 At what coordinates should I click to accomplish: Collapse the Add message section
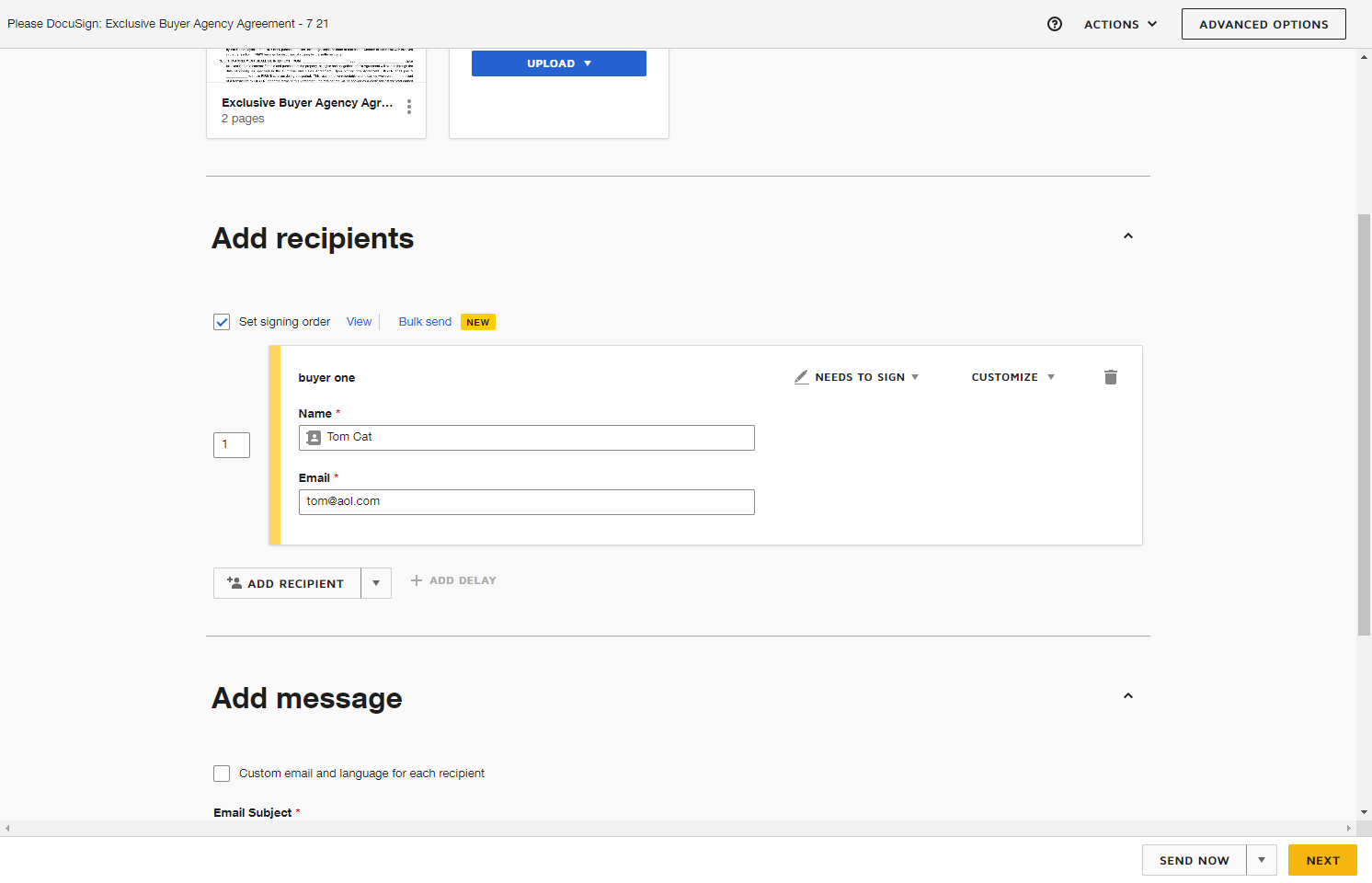1128,696
